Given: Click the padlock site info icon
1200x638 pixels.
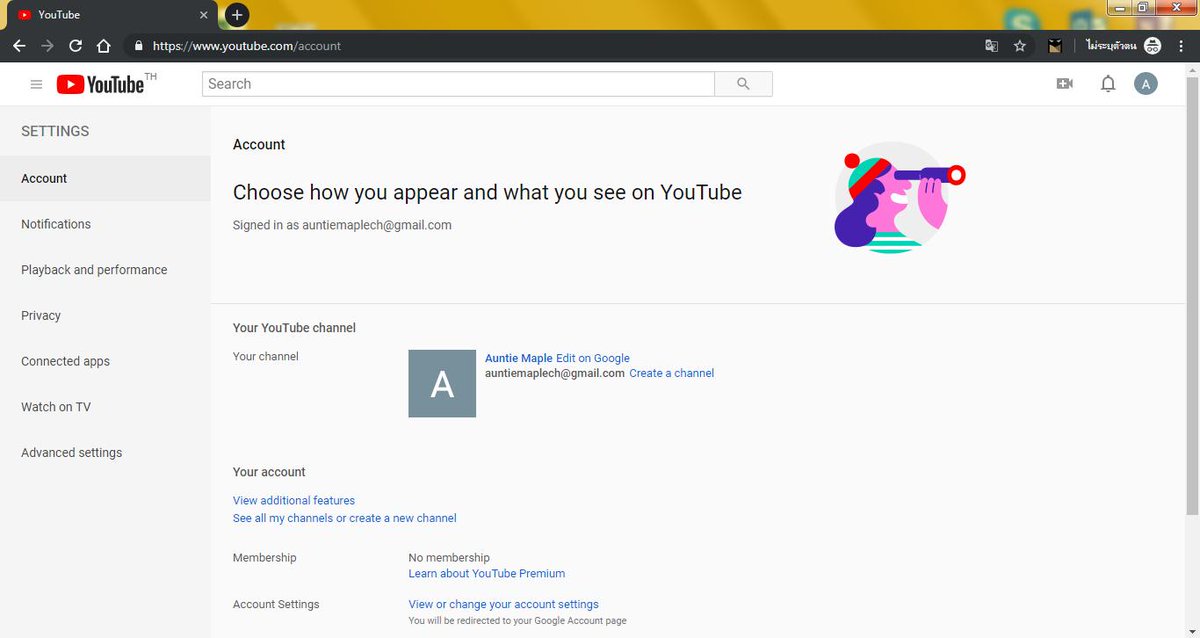Looking at the screenshot, I should click(x=138, y=46).
